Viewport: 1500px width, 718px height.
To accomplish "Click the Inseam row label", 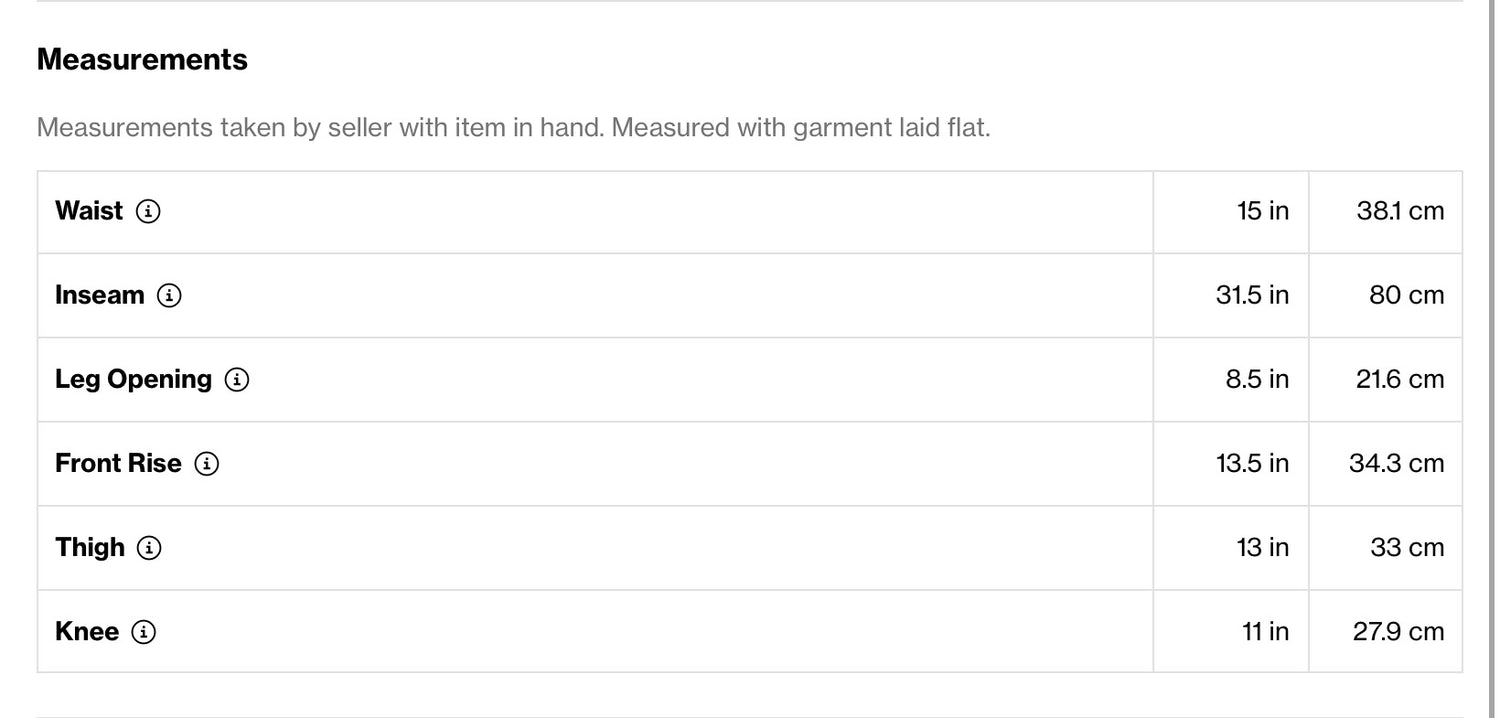I will click(100, 295).
